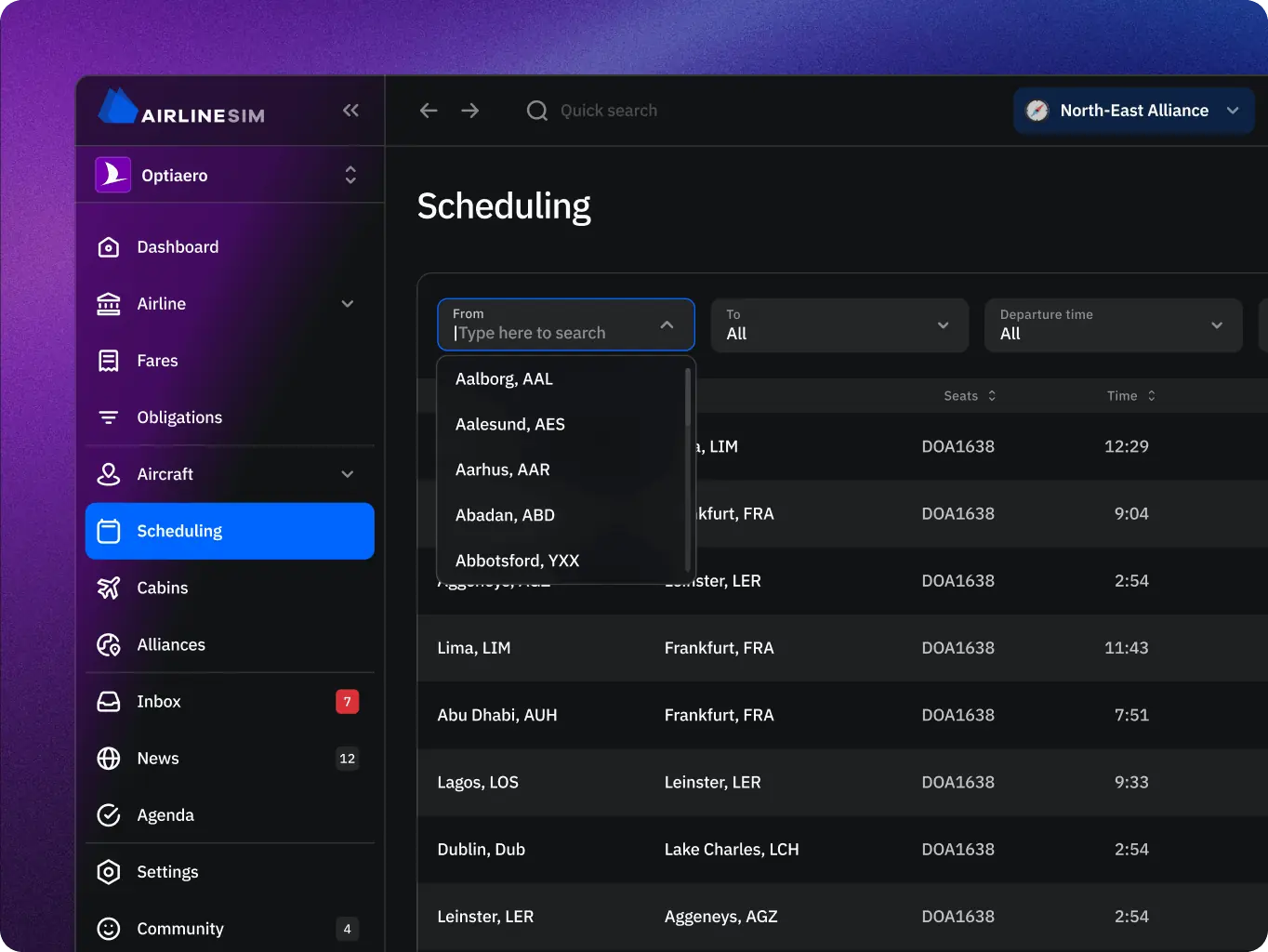Sort table by Time column
The image size is (1268, 952).
click(1130, 396)
